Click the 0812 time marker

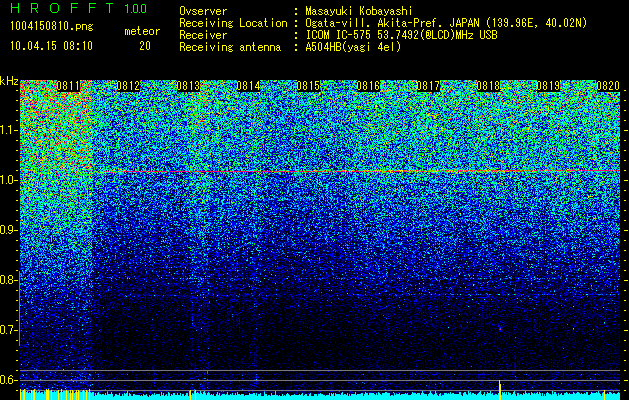[128, 86]
